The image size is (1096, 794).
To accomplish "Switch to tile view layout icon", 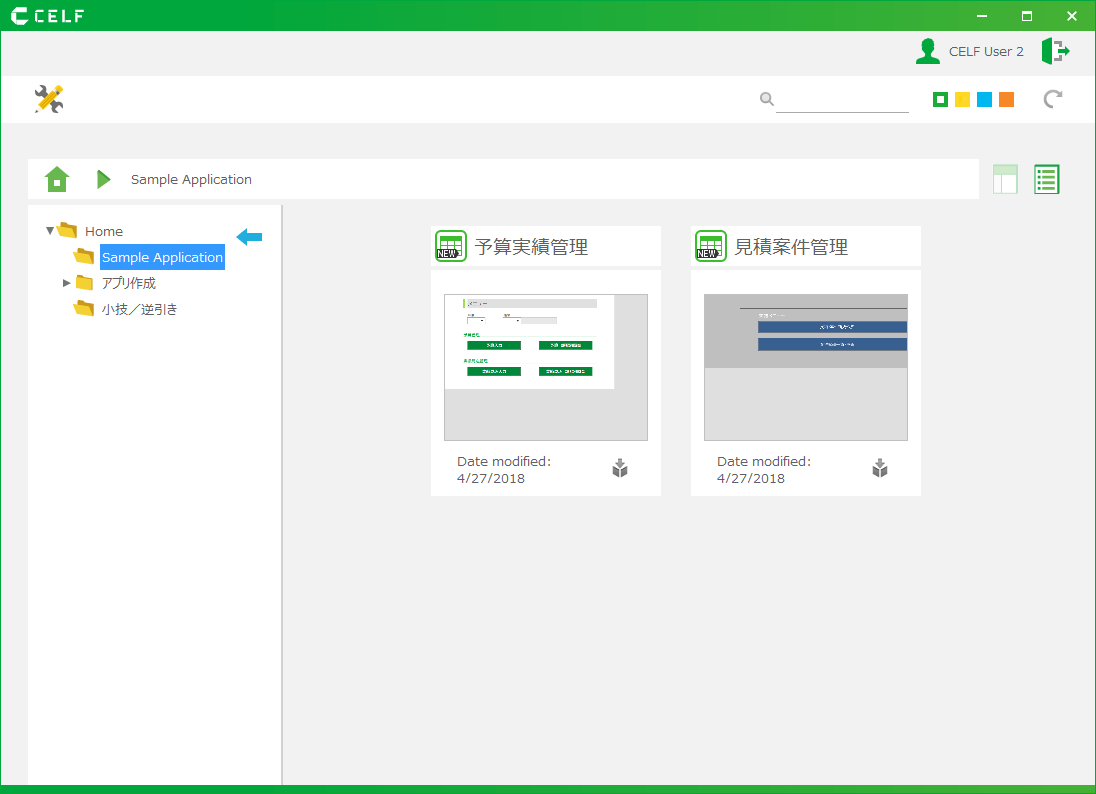I will pyautogui.click(x=1005, y=179).
